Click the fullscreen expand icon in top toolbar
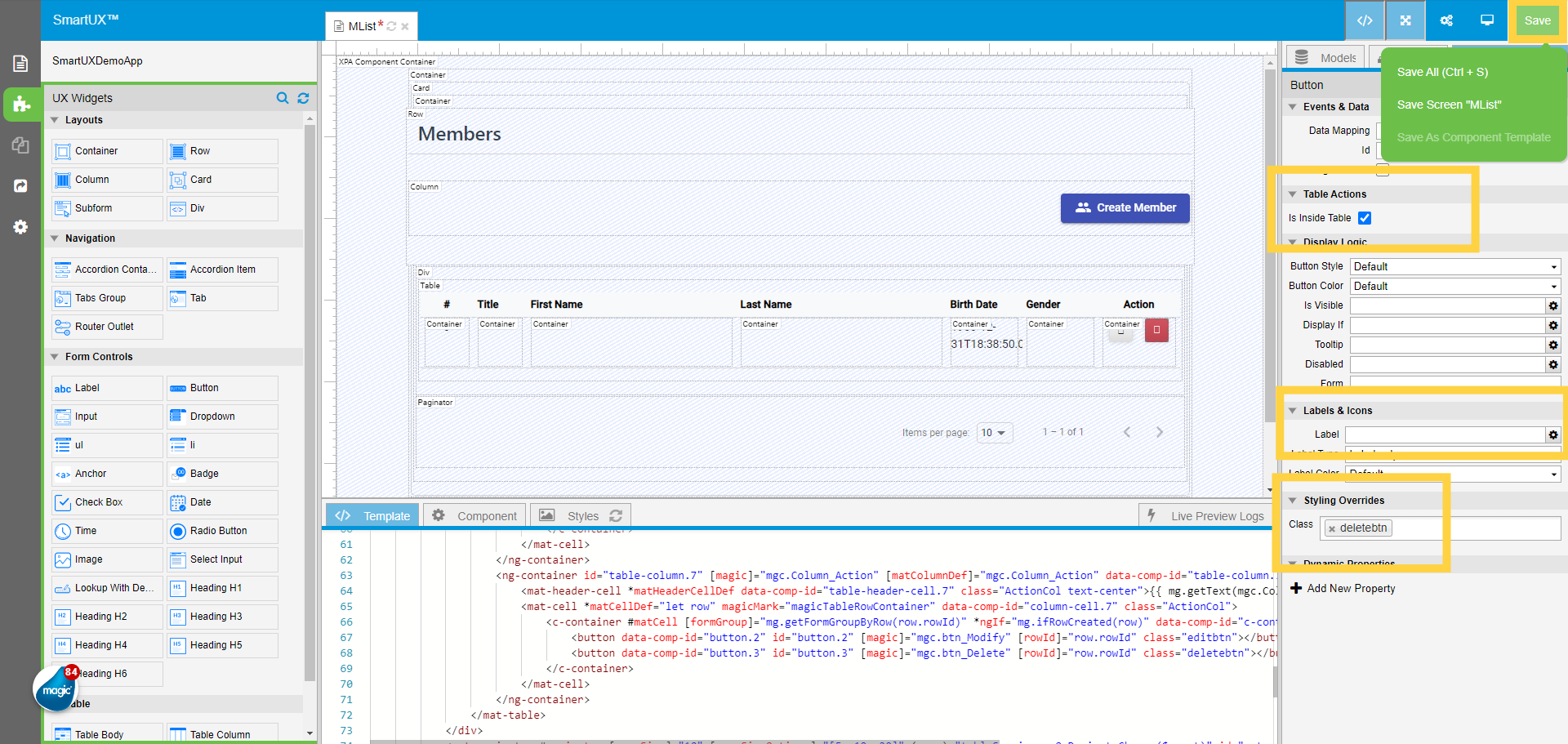 click(1405, 20)
